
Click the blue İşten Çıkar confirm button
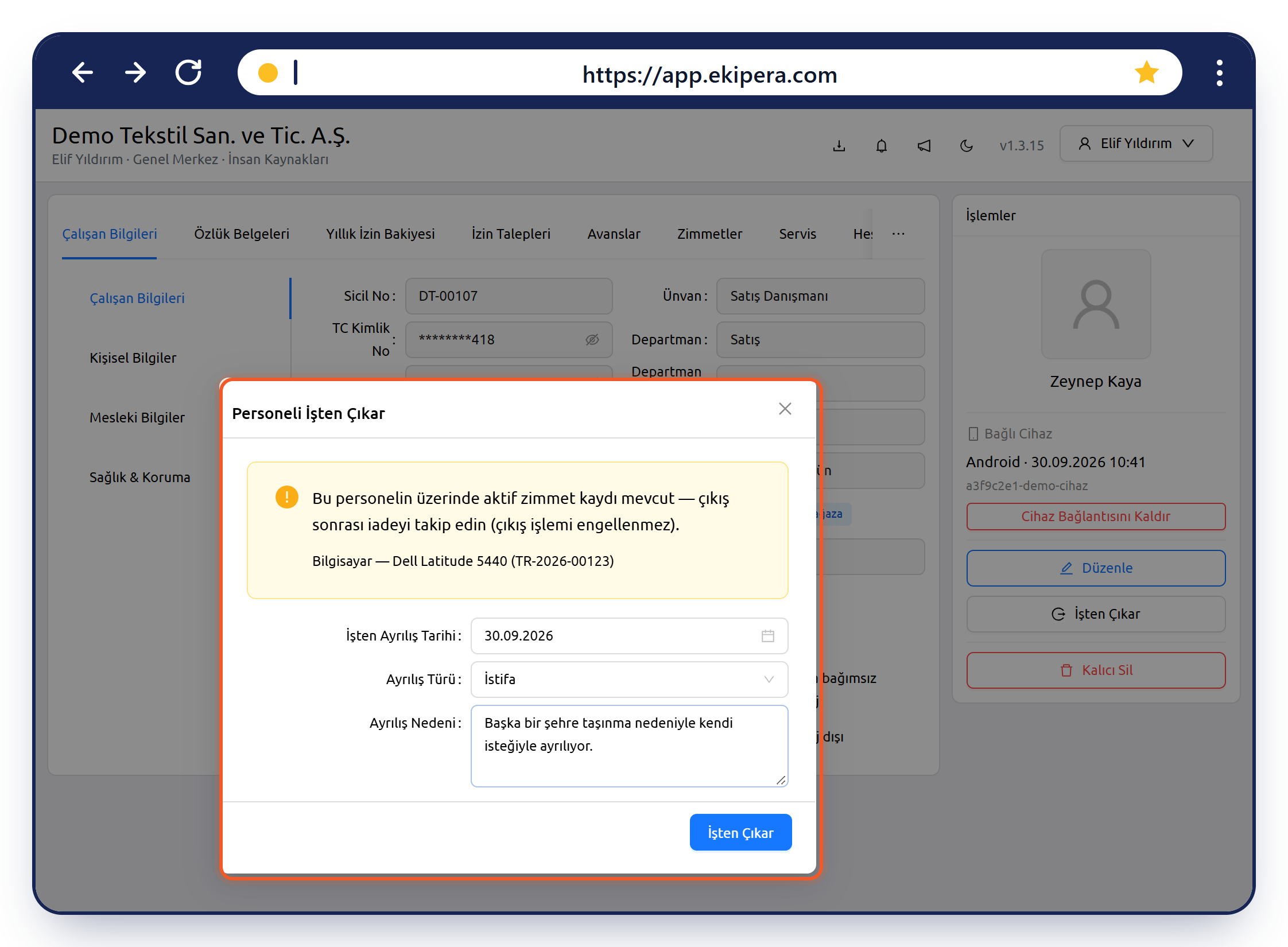740,832
